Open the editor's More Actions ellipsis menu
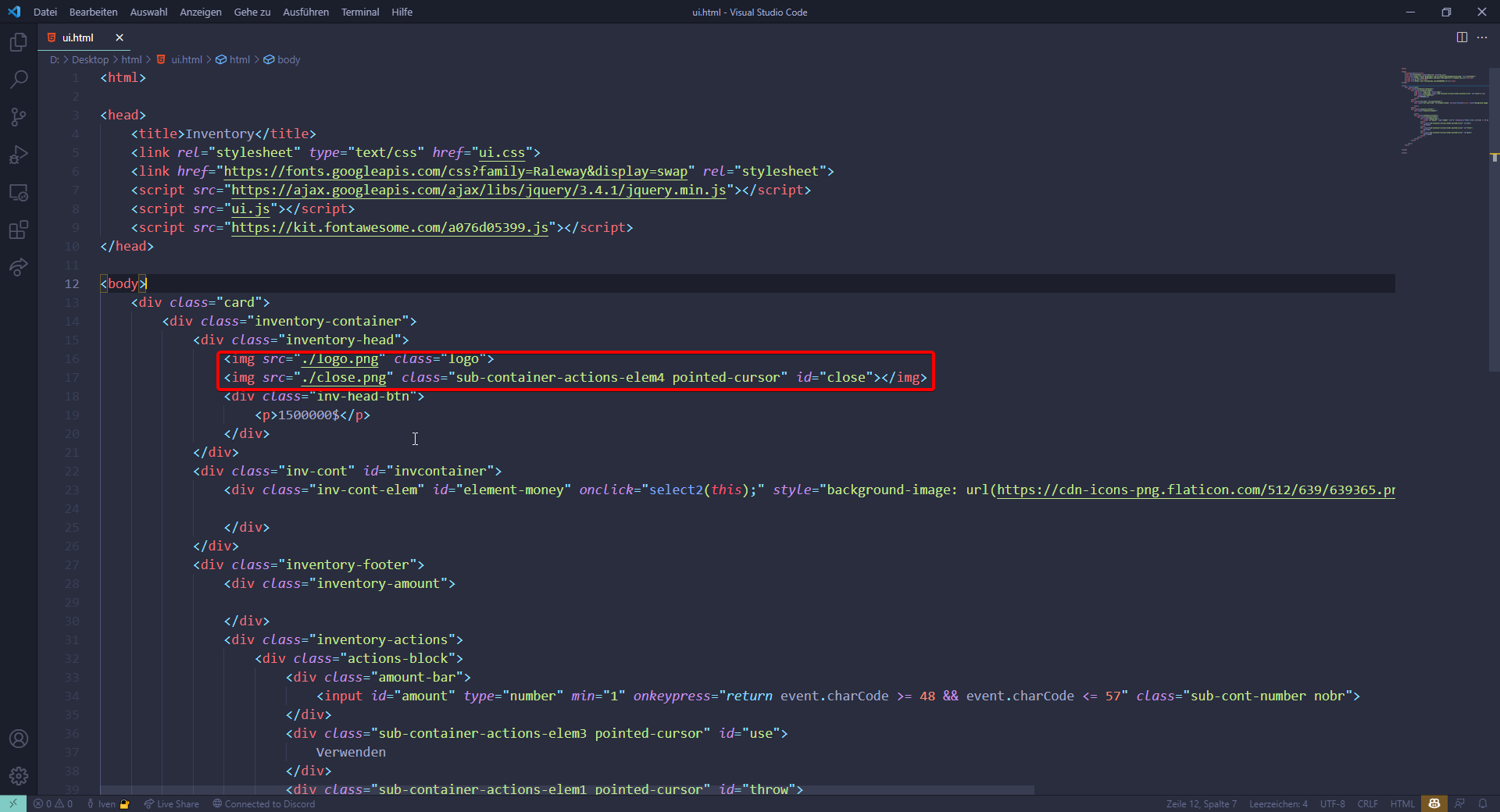Screen dimensions: 1500x812 pyautogui.click(x=1482, y=37)
